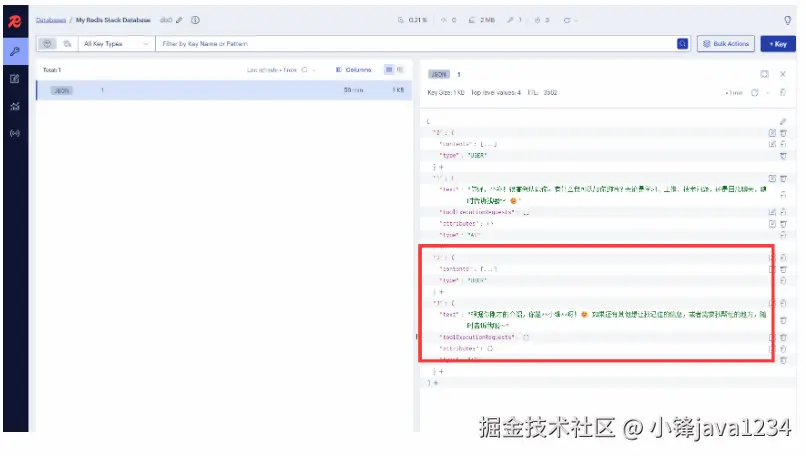Select the JSON key row named 1
This screenshot has width=806, height=456.
[x=224, y=90]
